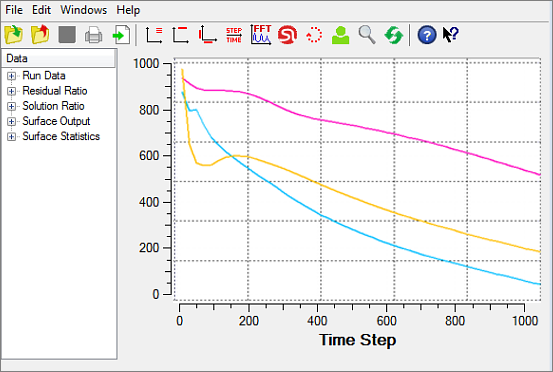The width and height of the screenshot is (553, 372).
Task: Click the export page with green arrow icon
Action: click(121, 35)
